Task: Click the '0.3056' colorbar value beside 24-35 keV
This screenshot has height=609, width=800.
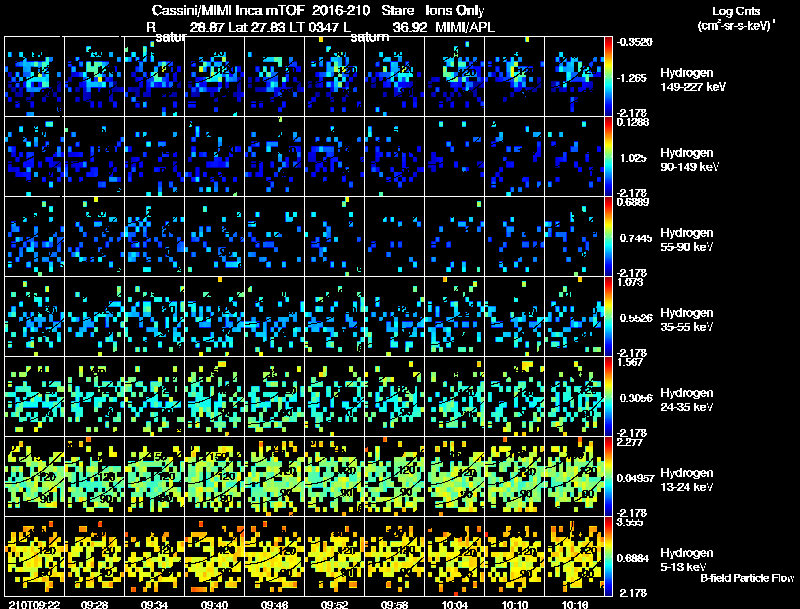Action: [x=636, y=398]
